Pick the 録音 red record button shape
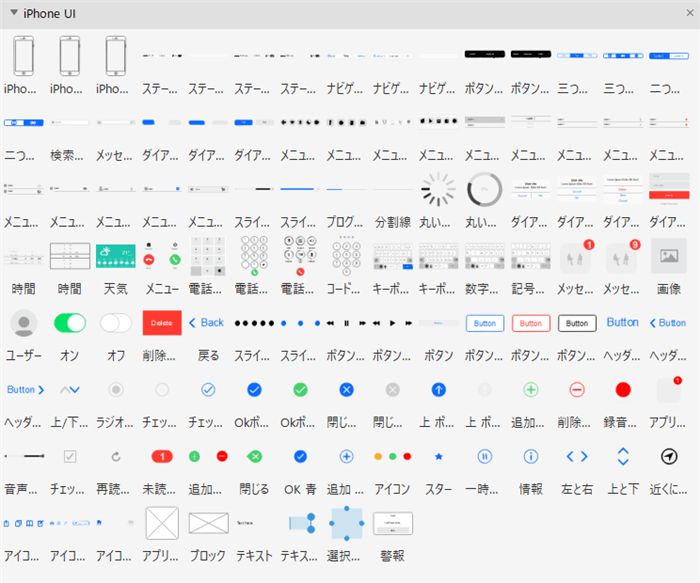 click(623, 390)
